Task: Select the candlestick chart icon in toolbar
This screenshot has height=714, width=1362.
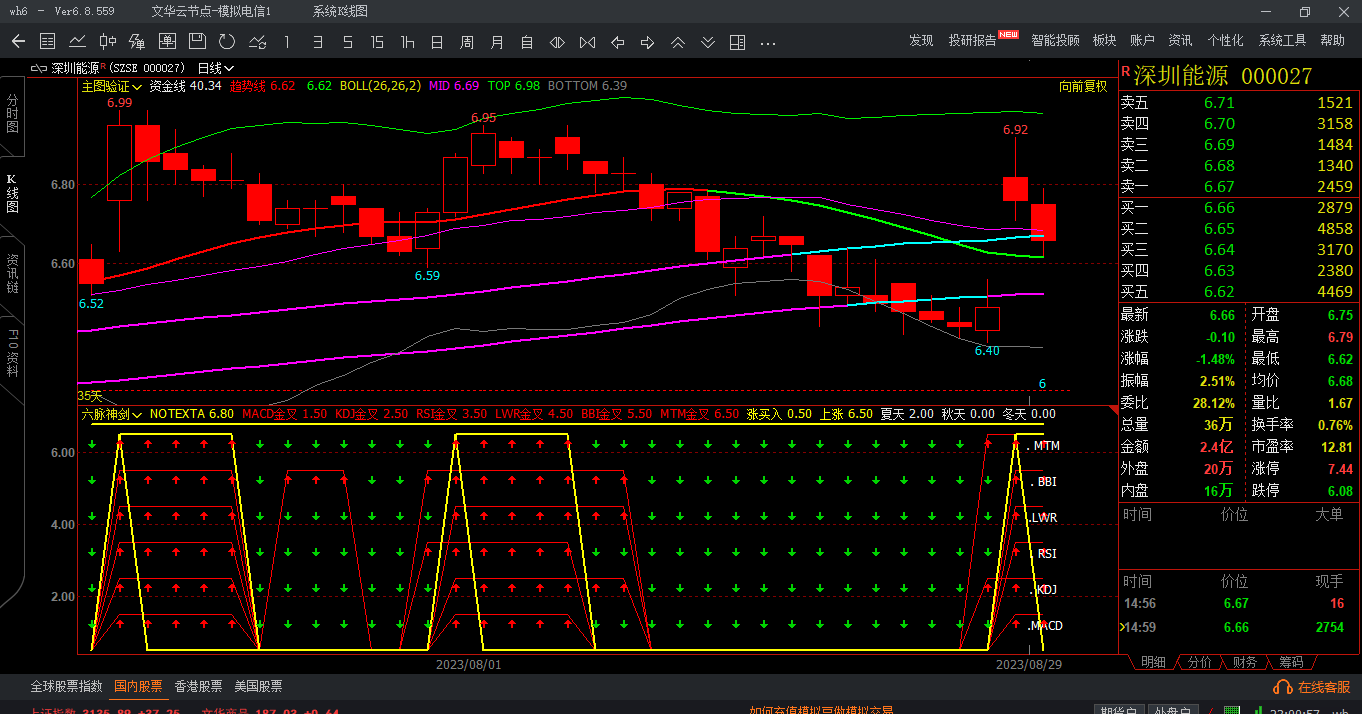Action: point(107,41)
